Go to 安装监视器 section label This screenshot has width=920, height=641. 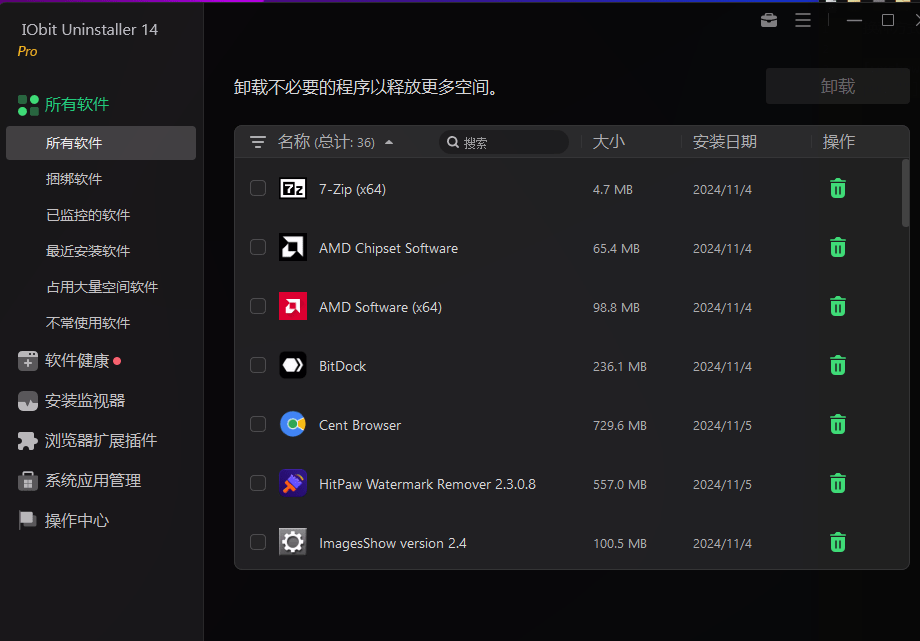tap(85, 400)
